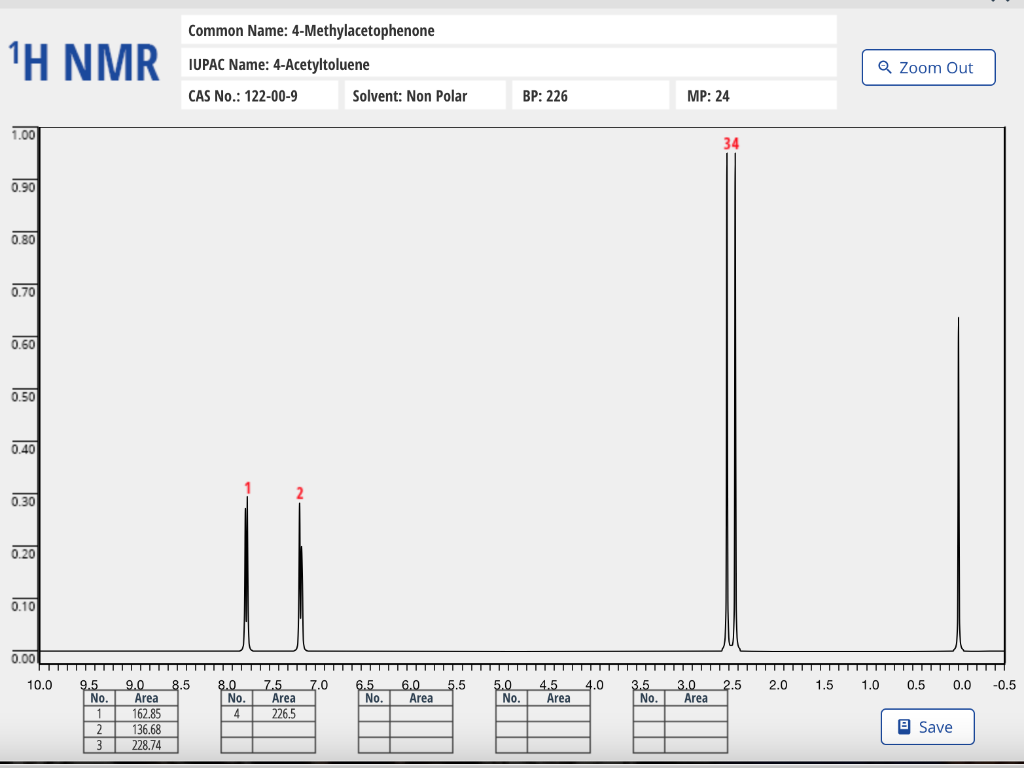The height and width of the screenshot is (768, 1024).
Task: Select the IUPAC Name: 4-Acetyltoluene field
Action: click(x=508, y=63)
